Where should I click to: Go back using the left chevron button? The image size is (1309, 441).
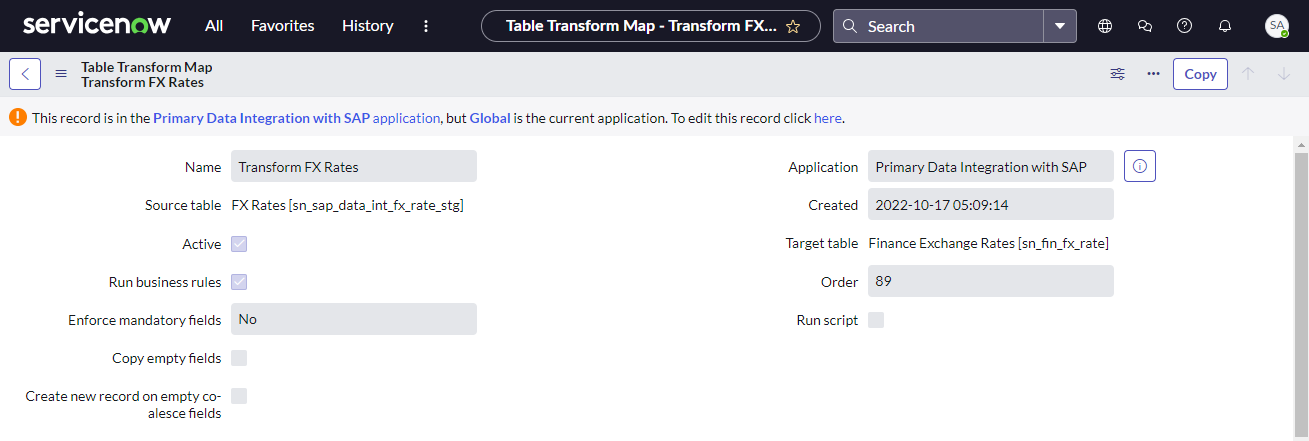[x=25, y=74]
